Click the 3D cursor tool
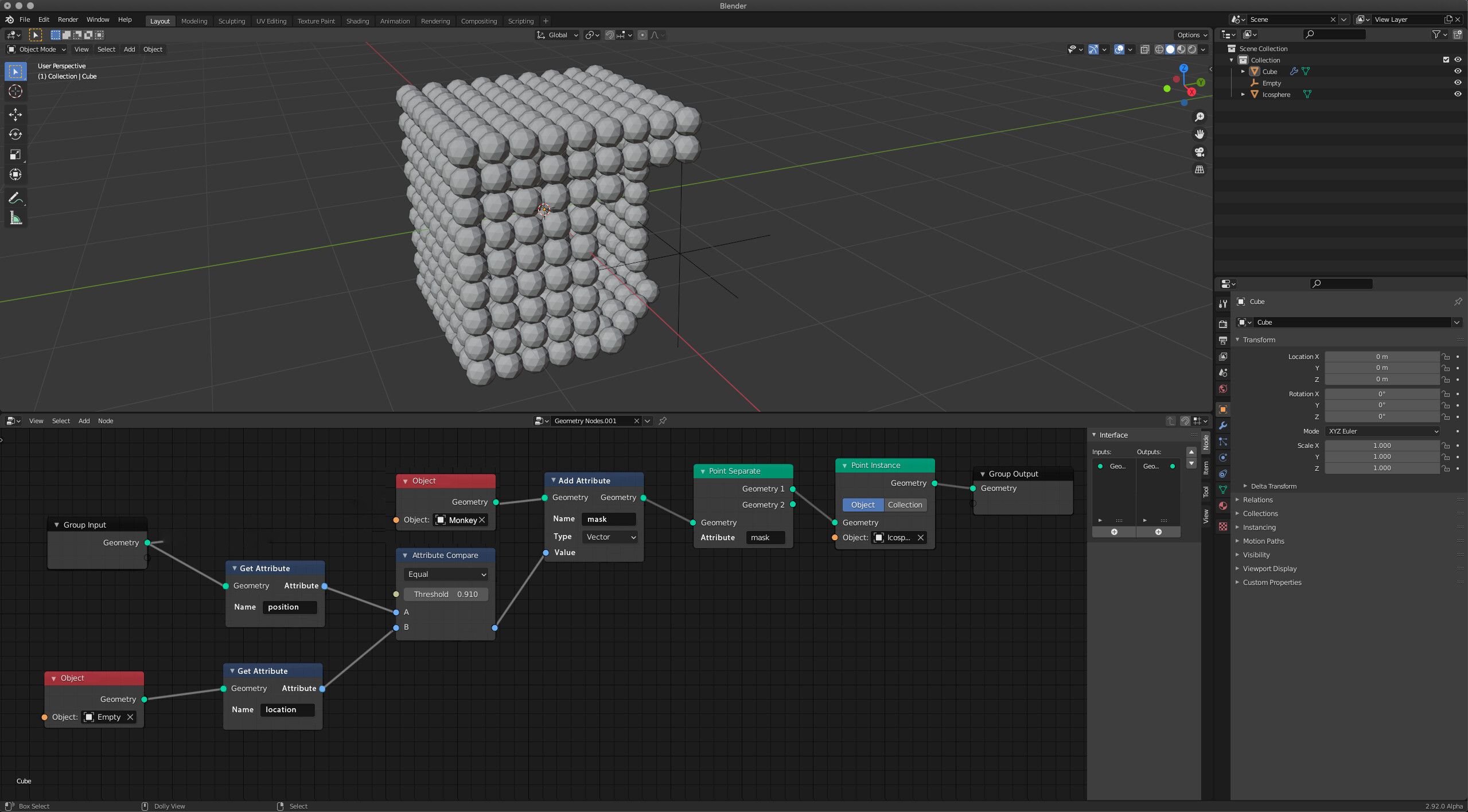Screen dimensions: 1468x812 click(x=15, y=91)
